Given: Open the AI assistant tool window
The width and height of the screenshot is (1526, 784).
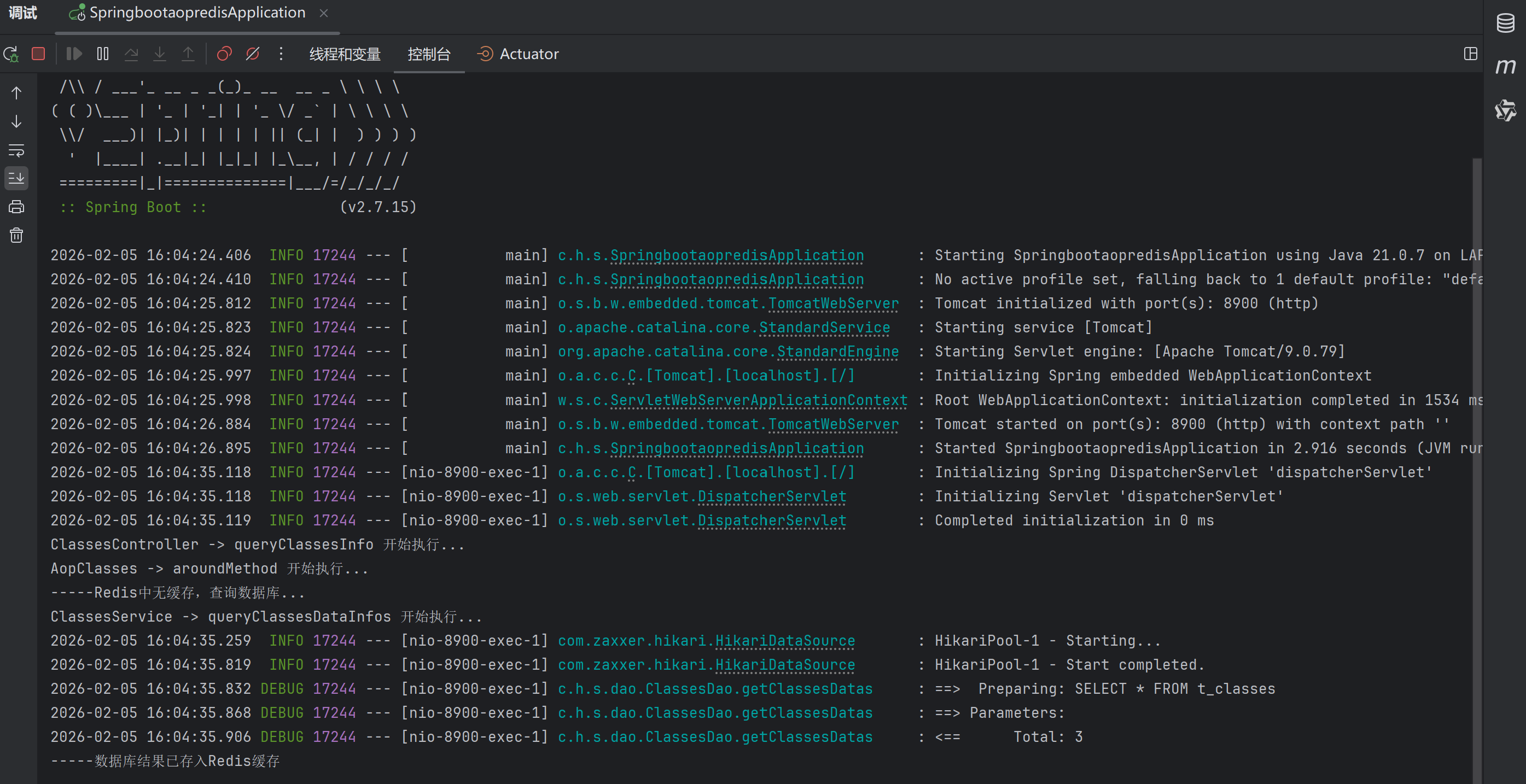Looking at the screenshot, I should coord(1505,110).
